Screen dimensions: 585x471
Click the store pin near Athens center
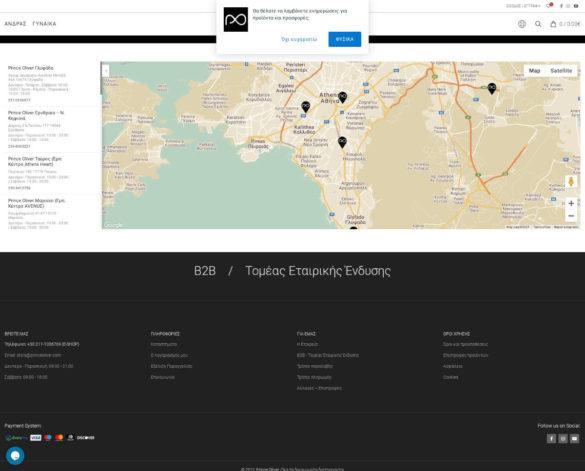[x=342, y=97]
